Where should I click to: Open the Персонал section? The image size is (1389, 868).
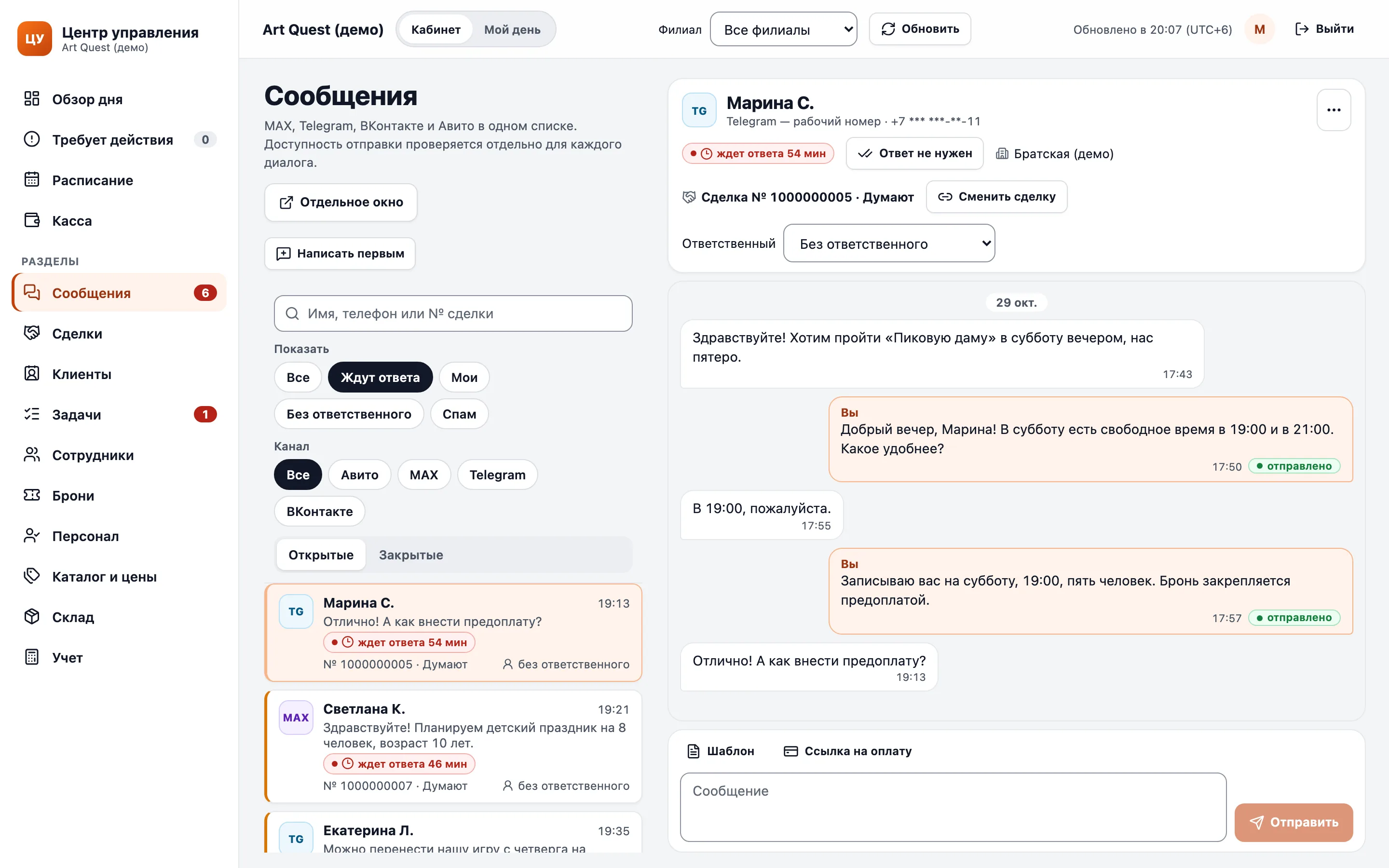click(119, 536)
